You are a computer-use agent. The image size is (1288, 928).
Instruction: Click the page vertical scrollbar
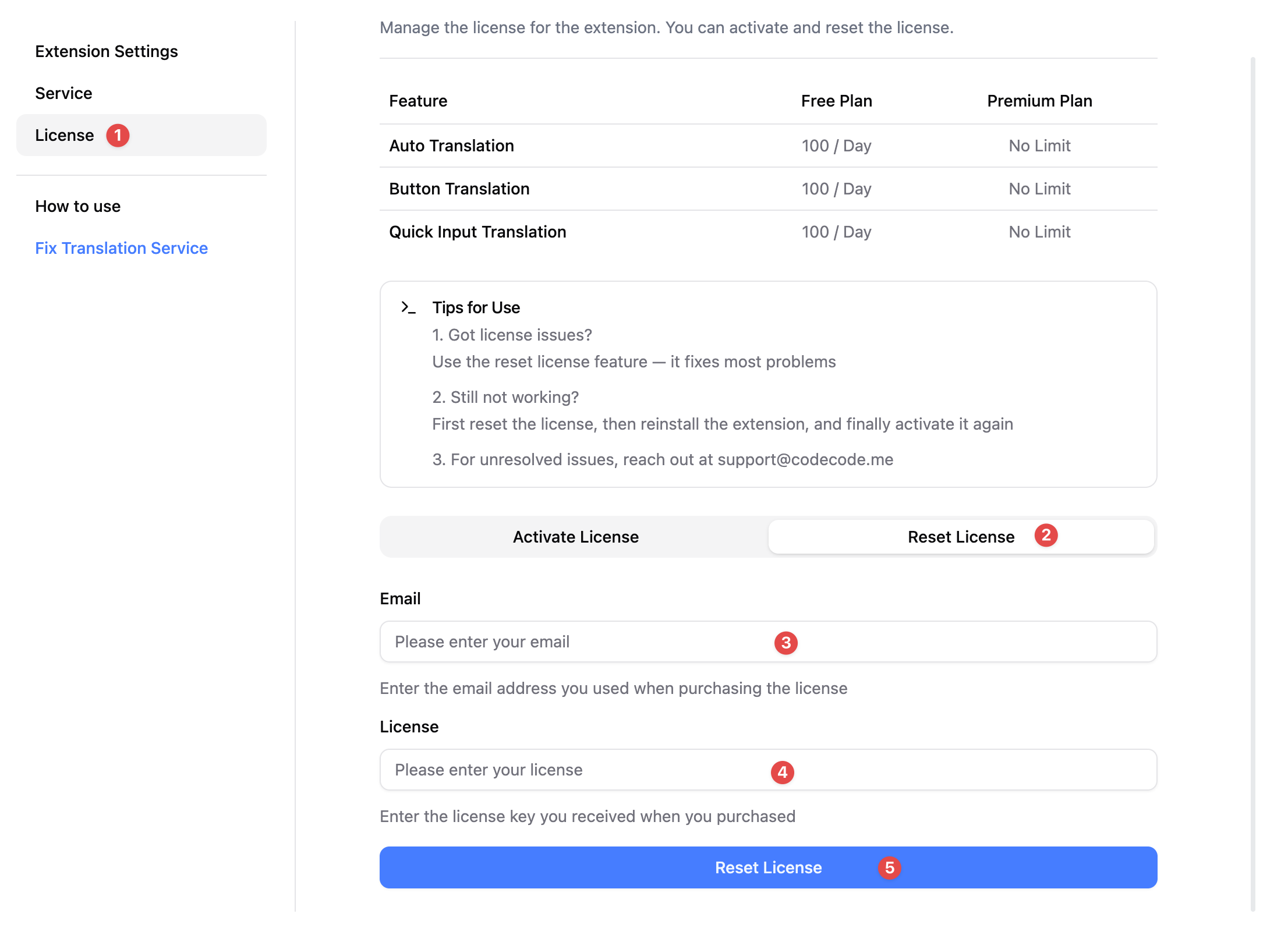1252,483
